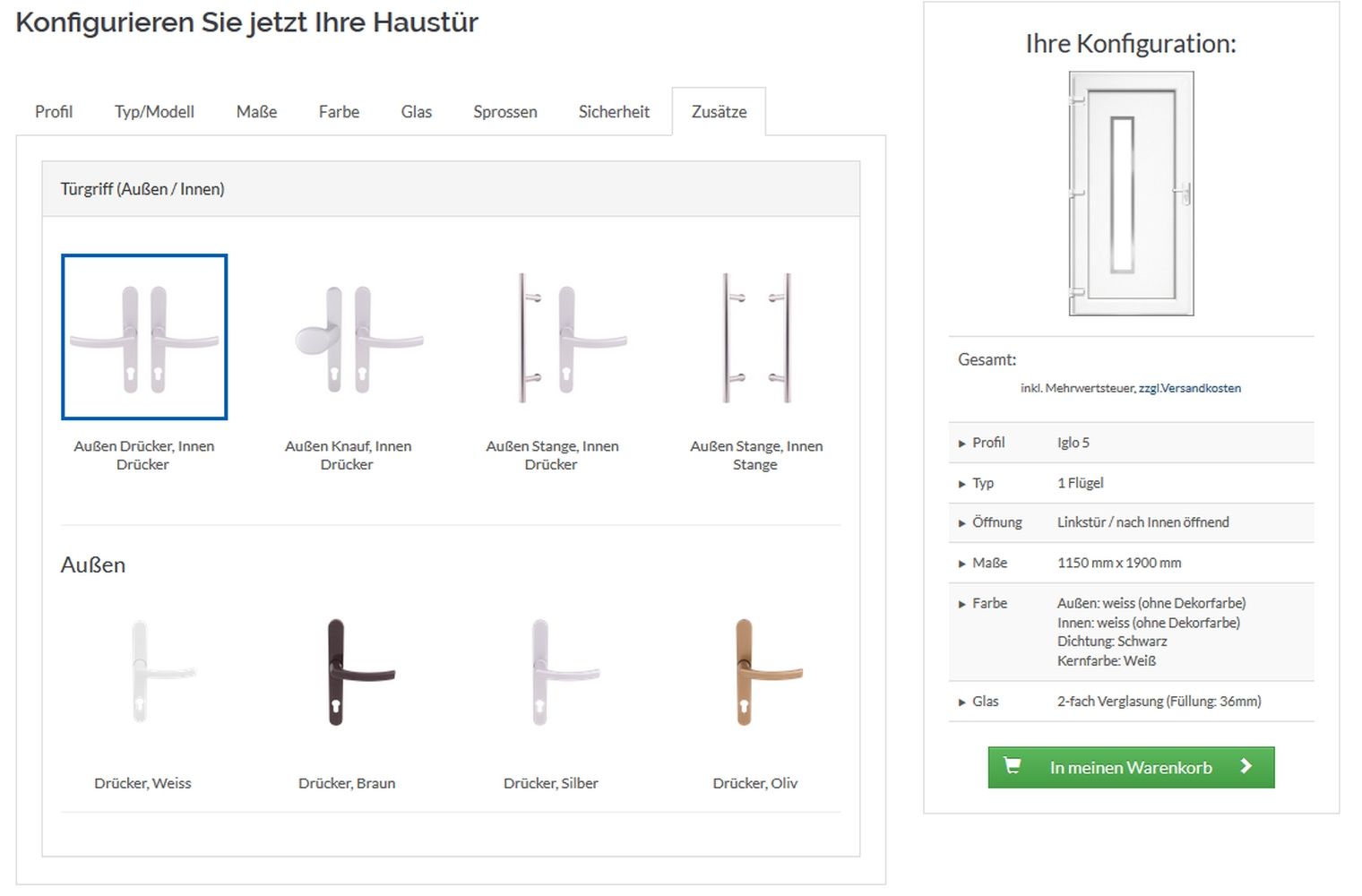This screenshot has width=1362, height=896.
Task: Open the Glas tab
Action: tap(416, 112)
